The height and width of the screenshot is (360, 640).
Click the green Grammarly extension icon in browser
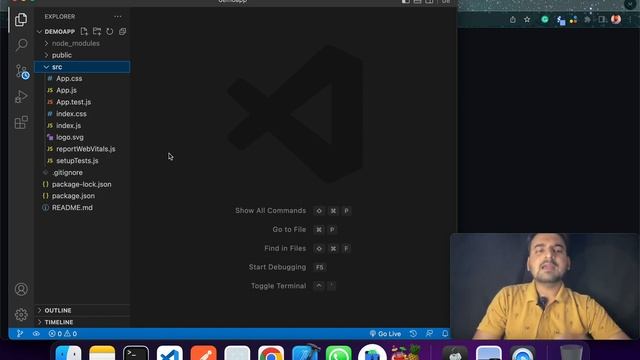[544, 19]
